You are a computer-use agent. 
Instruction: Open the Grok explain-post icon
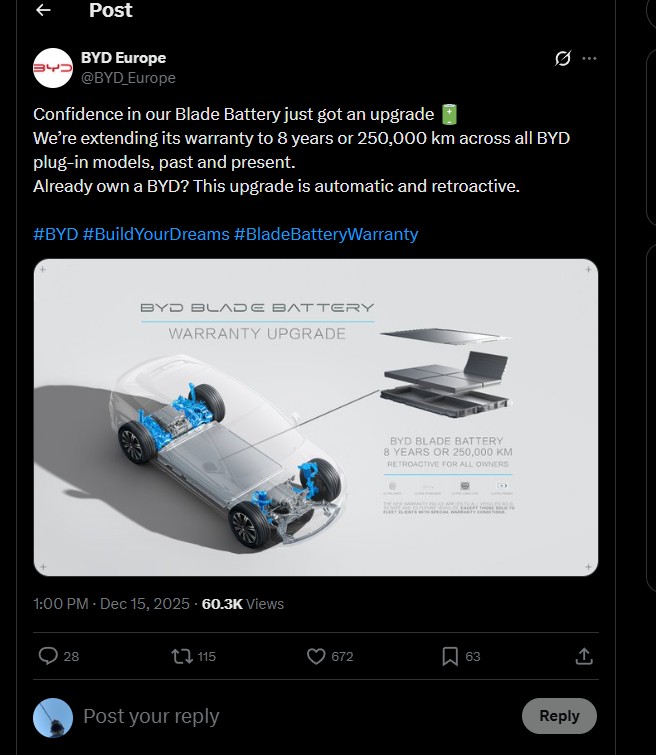(563, 58)
